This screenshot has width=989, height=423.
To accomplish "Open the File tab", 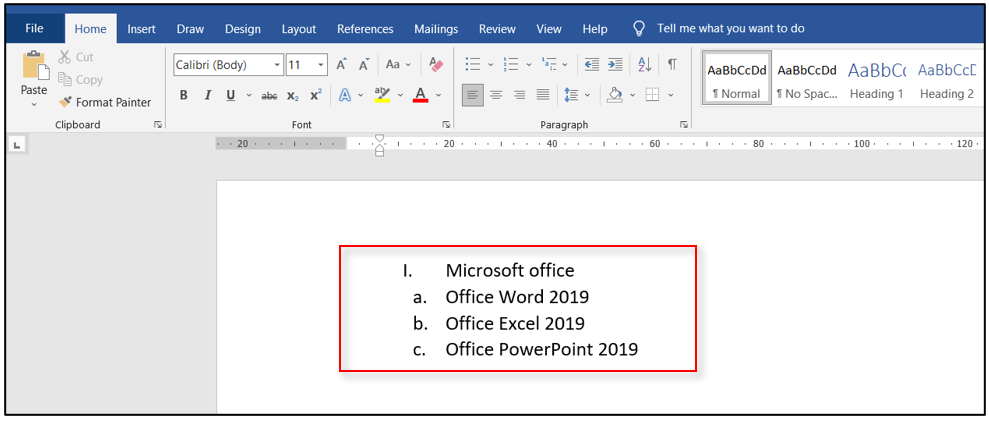I will click(x=34, y=28).
